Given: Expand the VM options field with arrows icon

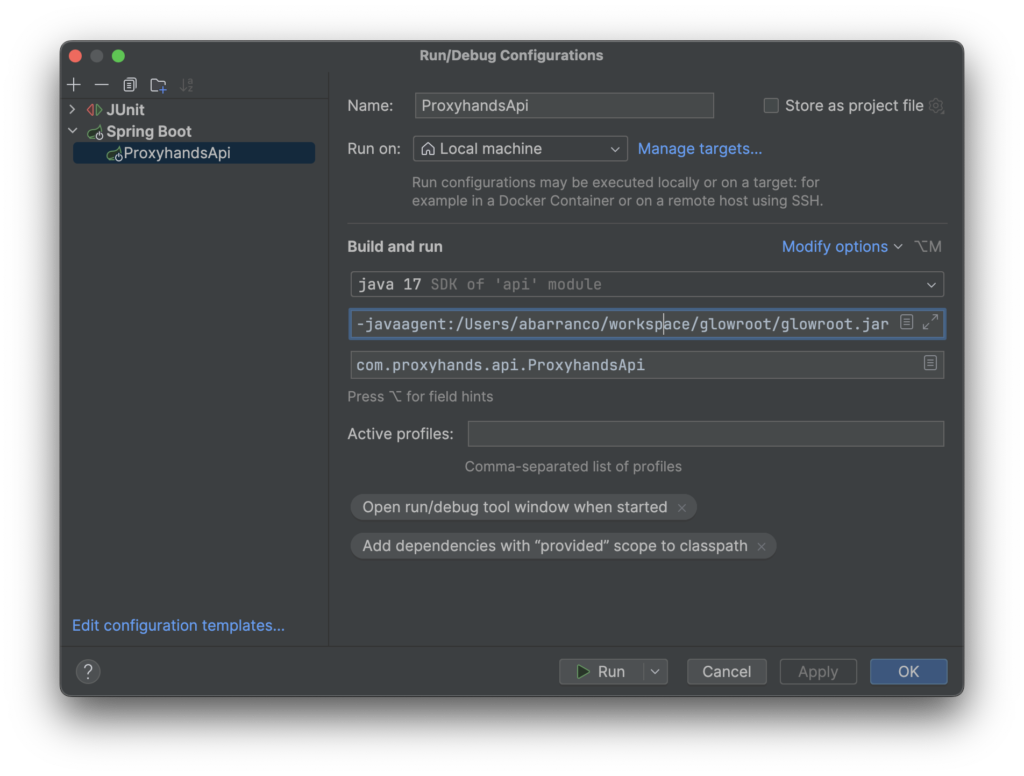Looking at the screenshot, I should [930, 322].
